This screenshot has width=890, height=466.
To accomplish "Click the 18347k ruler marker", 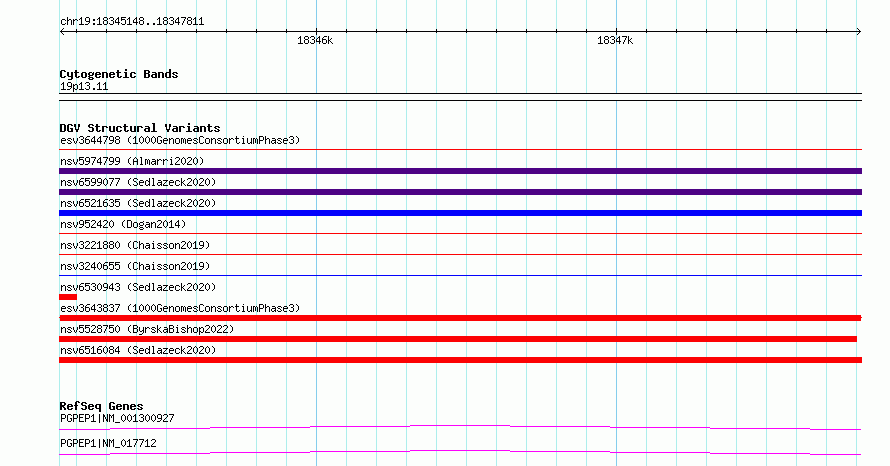I will (x=615, y=40).
